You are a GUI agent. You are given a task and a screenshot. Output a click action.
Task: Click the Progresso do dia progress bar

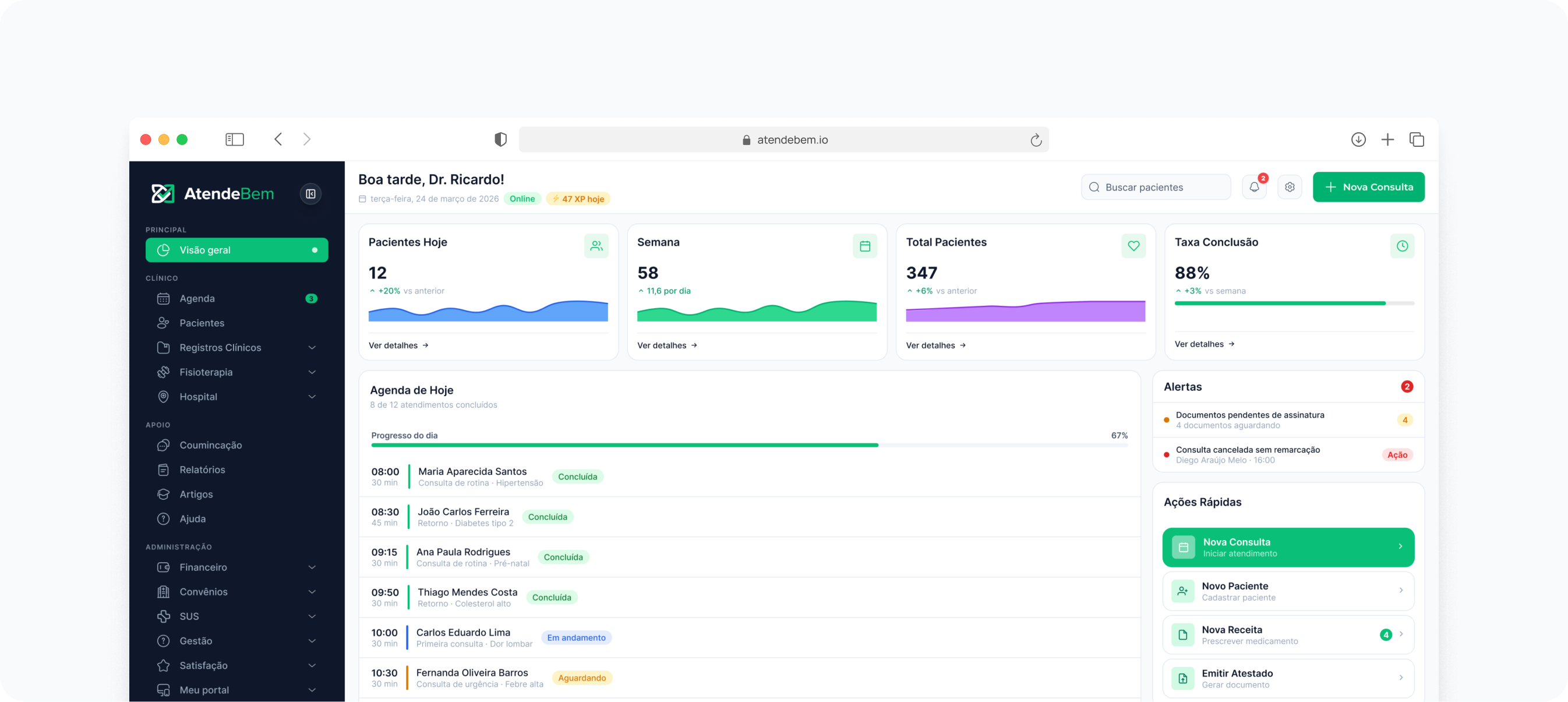click(x=749, y=446)
